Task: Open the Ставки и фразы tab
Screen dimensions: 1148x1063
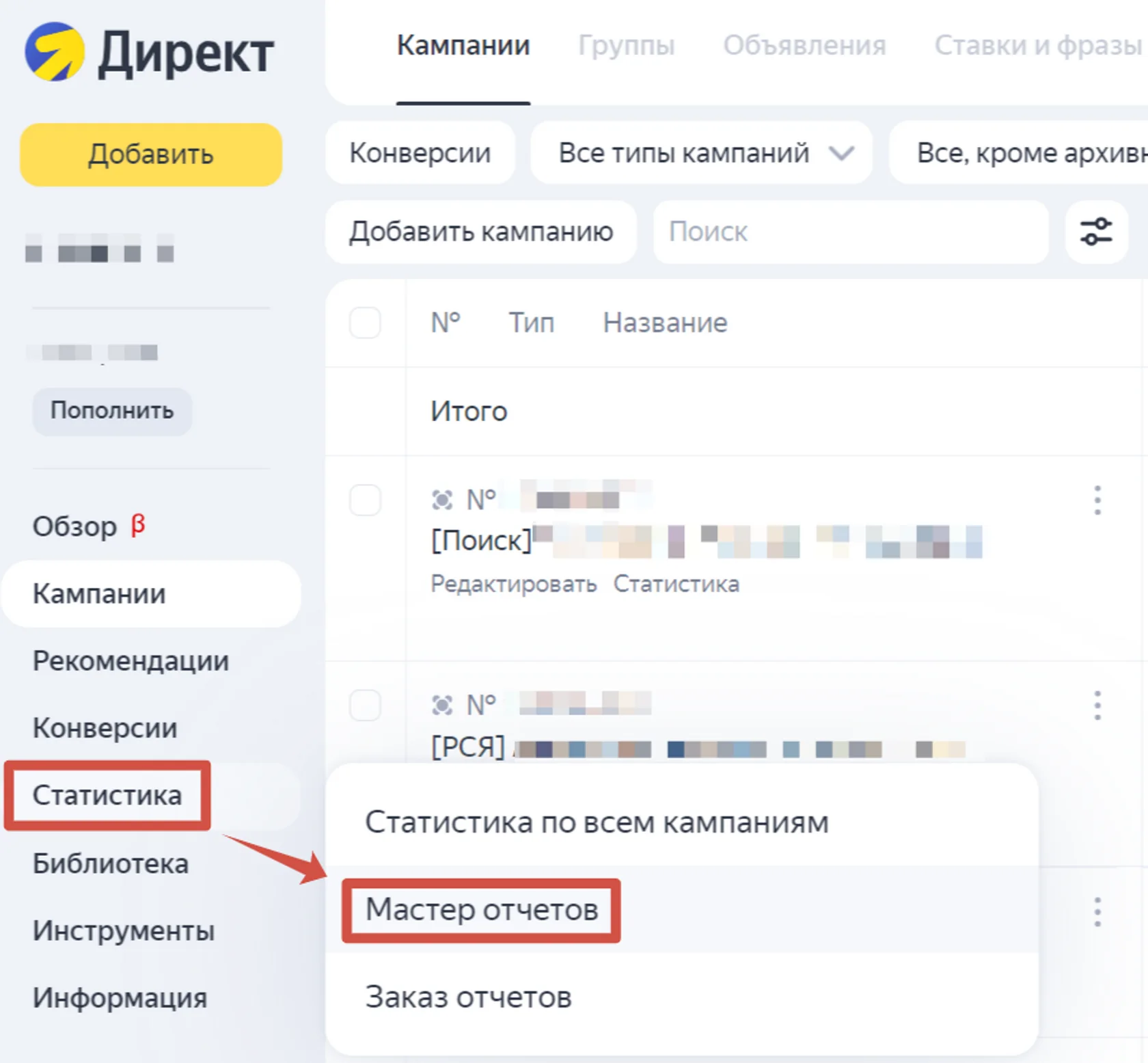Action: (1038, 46)
